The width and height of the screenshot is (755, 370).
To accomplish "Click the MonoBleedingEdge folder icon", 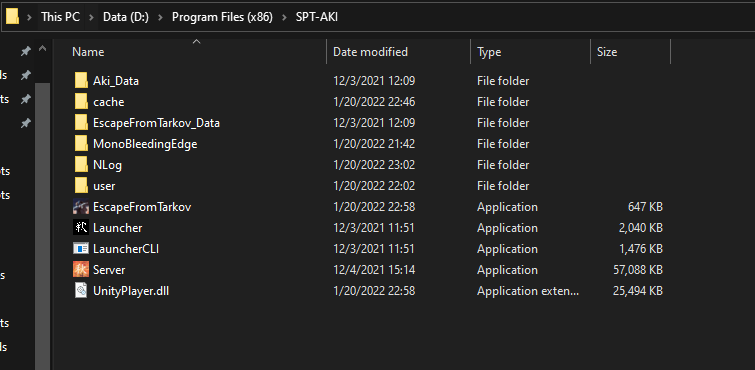I will pyautogui.click(x=81, y=144).
